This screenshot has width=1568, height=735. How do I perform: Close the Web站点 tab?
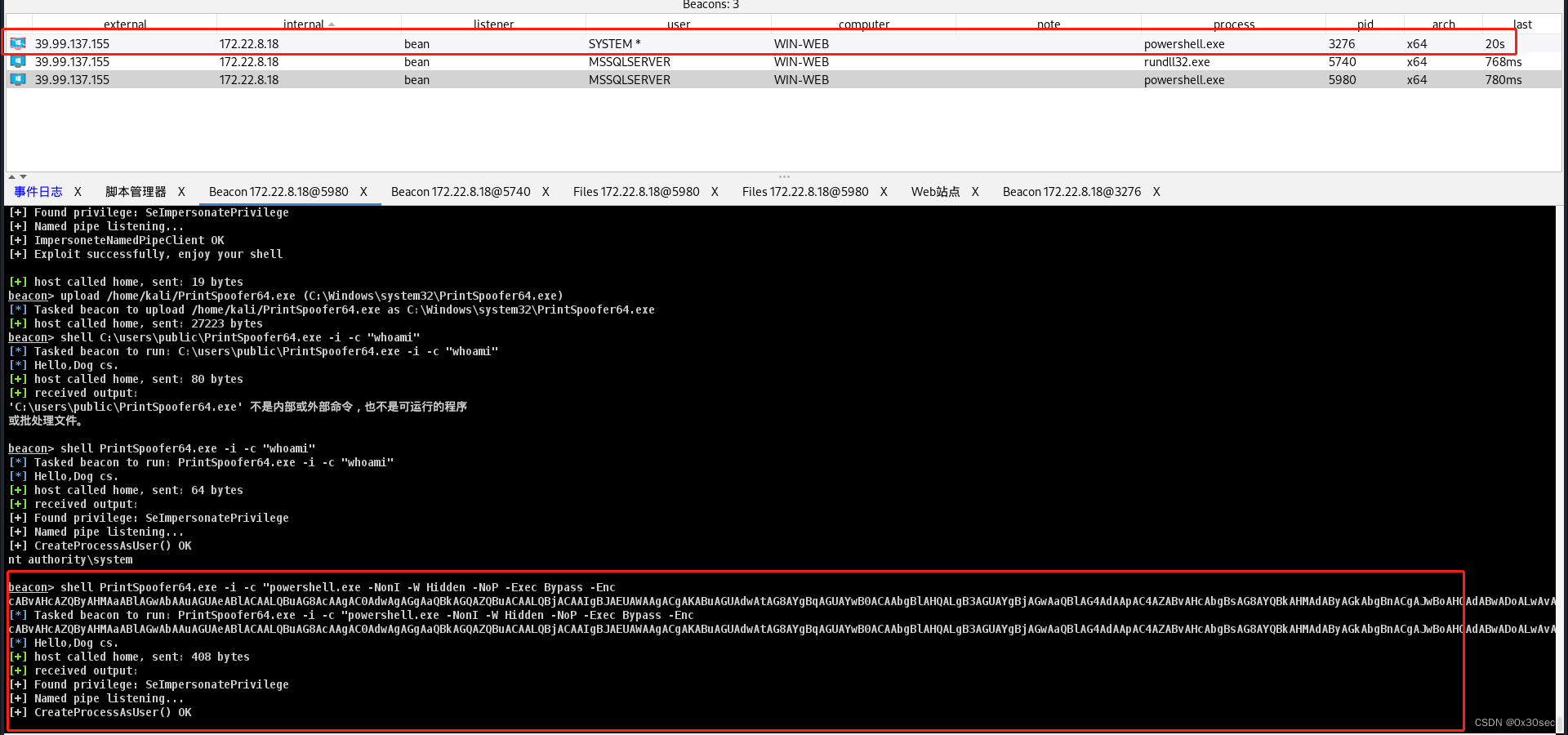point(975,192)
